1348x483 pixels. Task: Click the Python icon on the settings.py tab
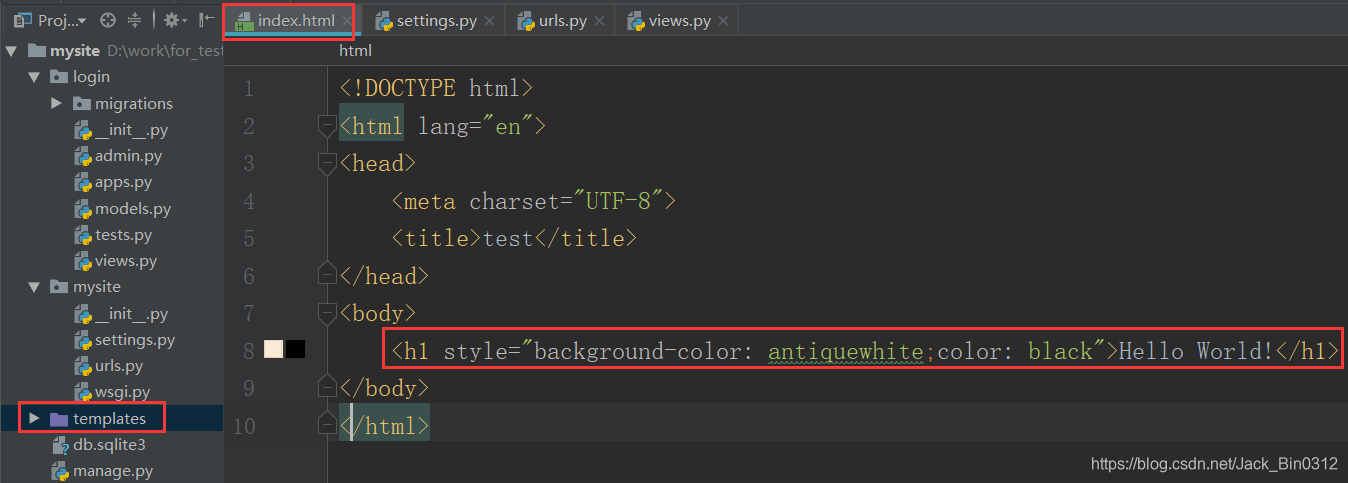point(382,20)
